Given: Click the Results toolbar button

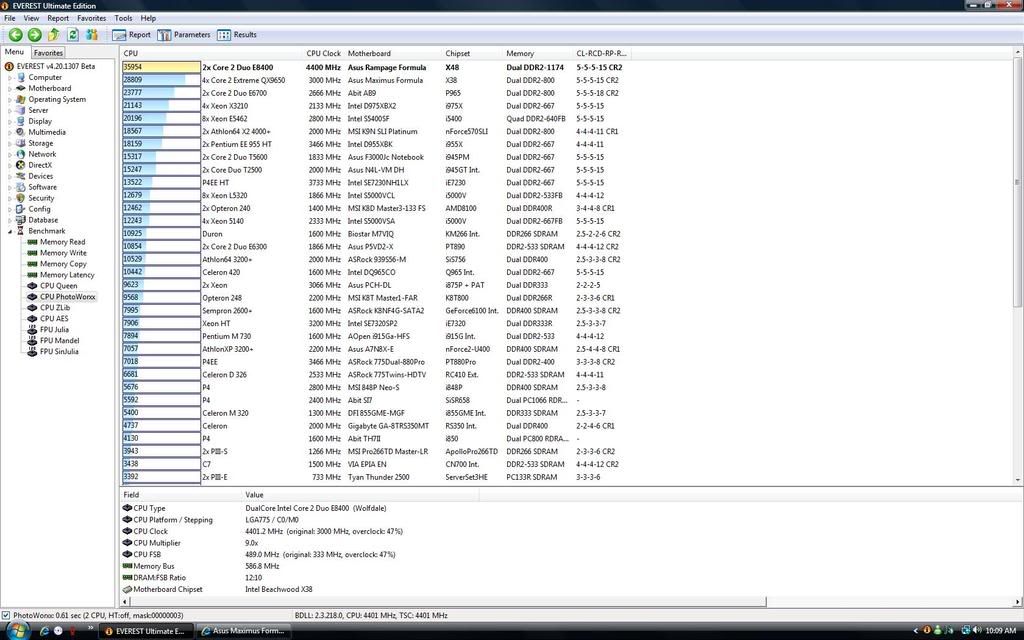Looking at the screenshot, I should (x=237, y=35).
